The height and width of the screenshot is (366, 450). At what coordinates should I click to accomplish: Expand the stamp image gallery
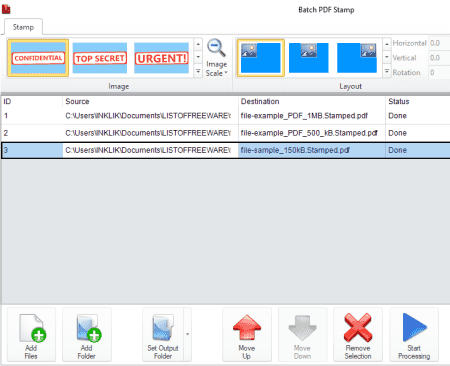pos(198,71)
